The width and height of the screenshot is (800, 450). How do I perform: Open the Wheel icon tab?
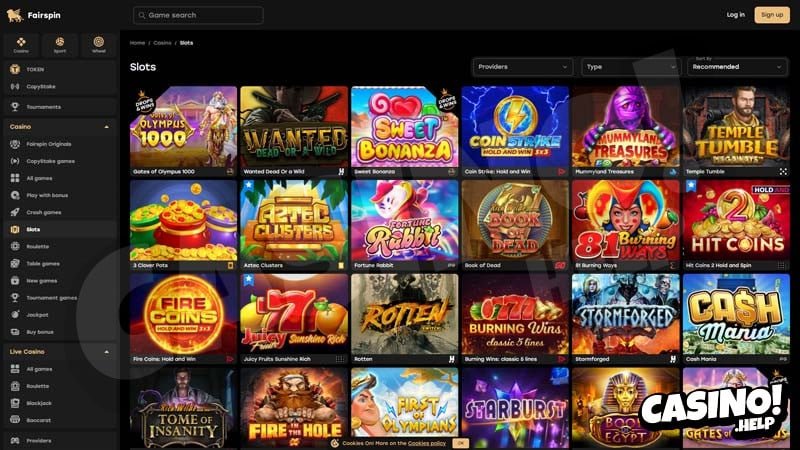(x=98, y=45)
